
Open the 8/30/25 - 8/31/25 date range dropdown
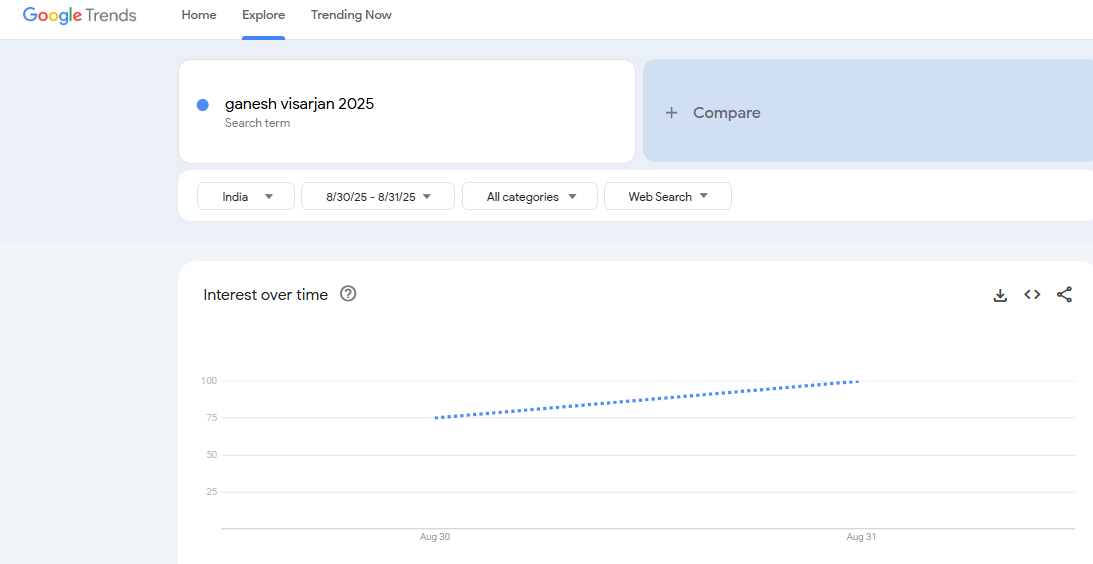click(x=378, y=197)
